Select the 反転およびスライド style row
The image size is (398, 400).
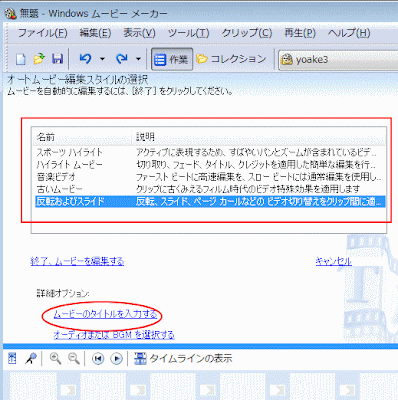pyautogui.click(x=210, y=201)
